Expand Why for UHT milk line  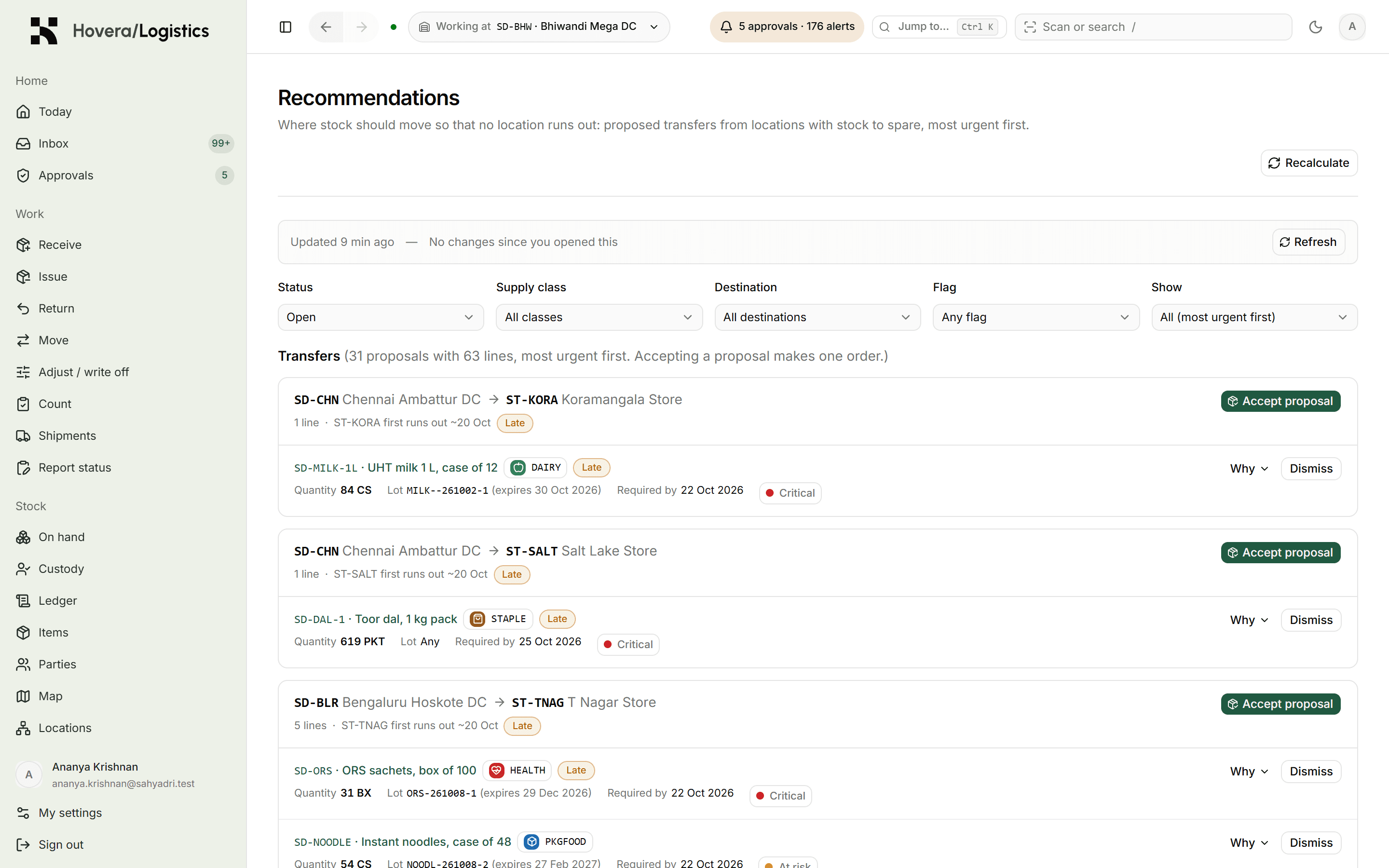1249,468
